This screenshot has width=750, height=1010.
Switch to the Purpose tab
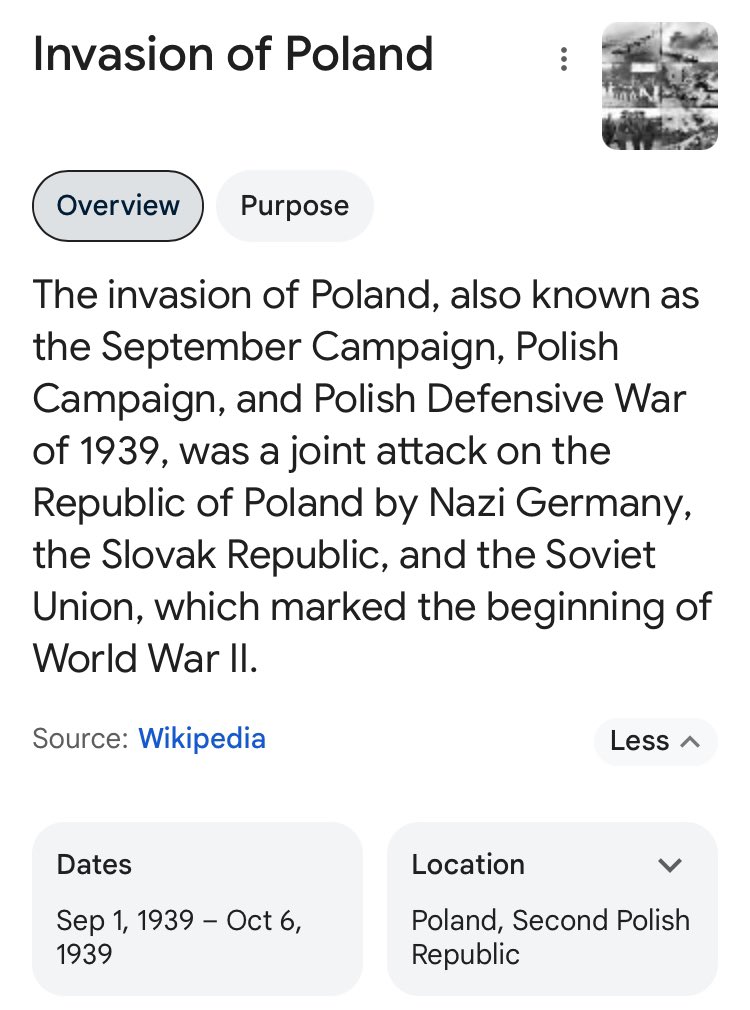295,206
